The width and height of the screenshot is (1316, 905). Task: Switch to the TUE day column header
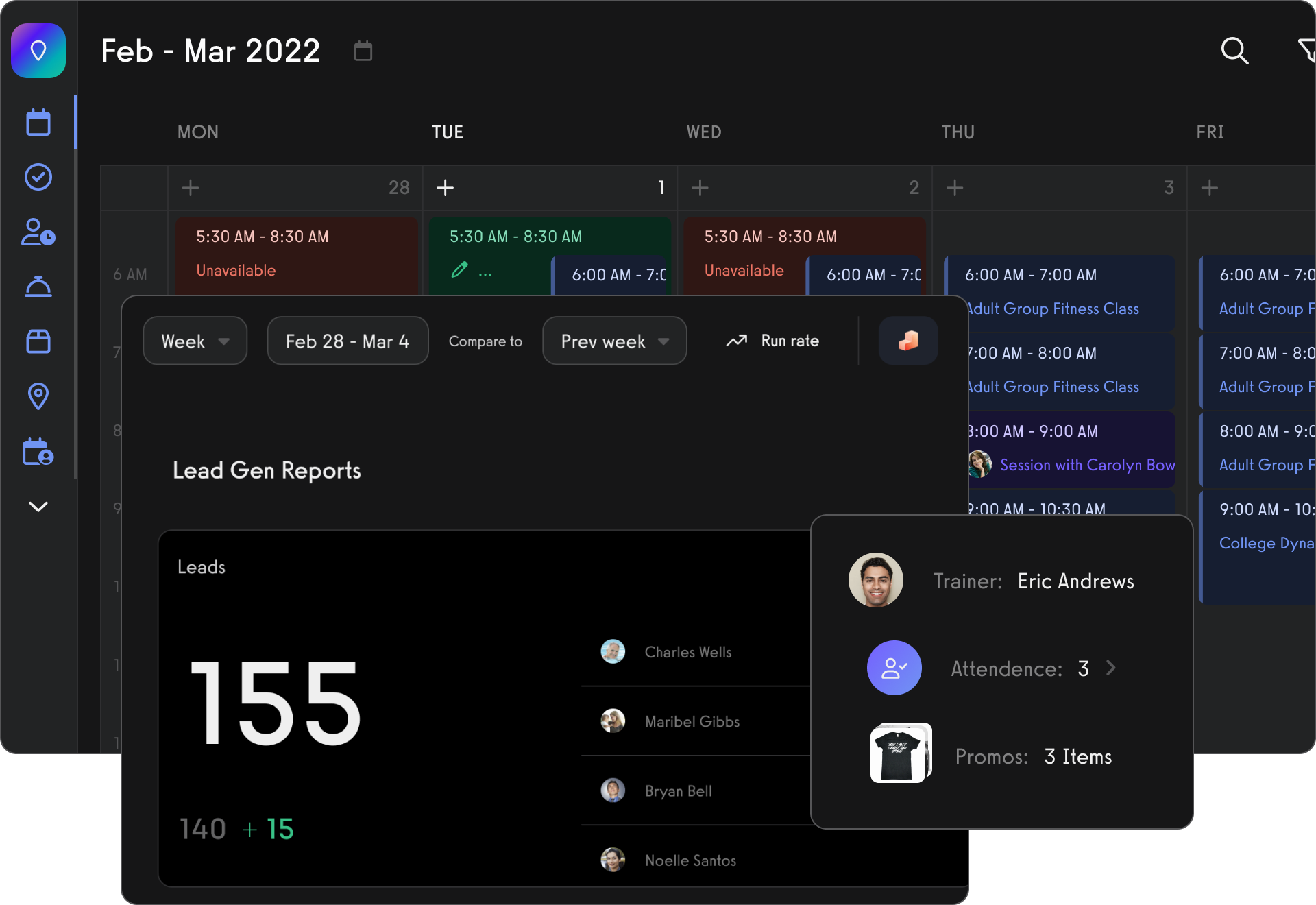(448, 132)
